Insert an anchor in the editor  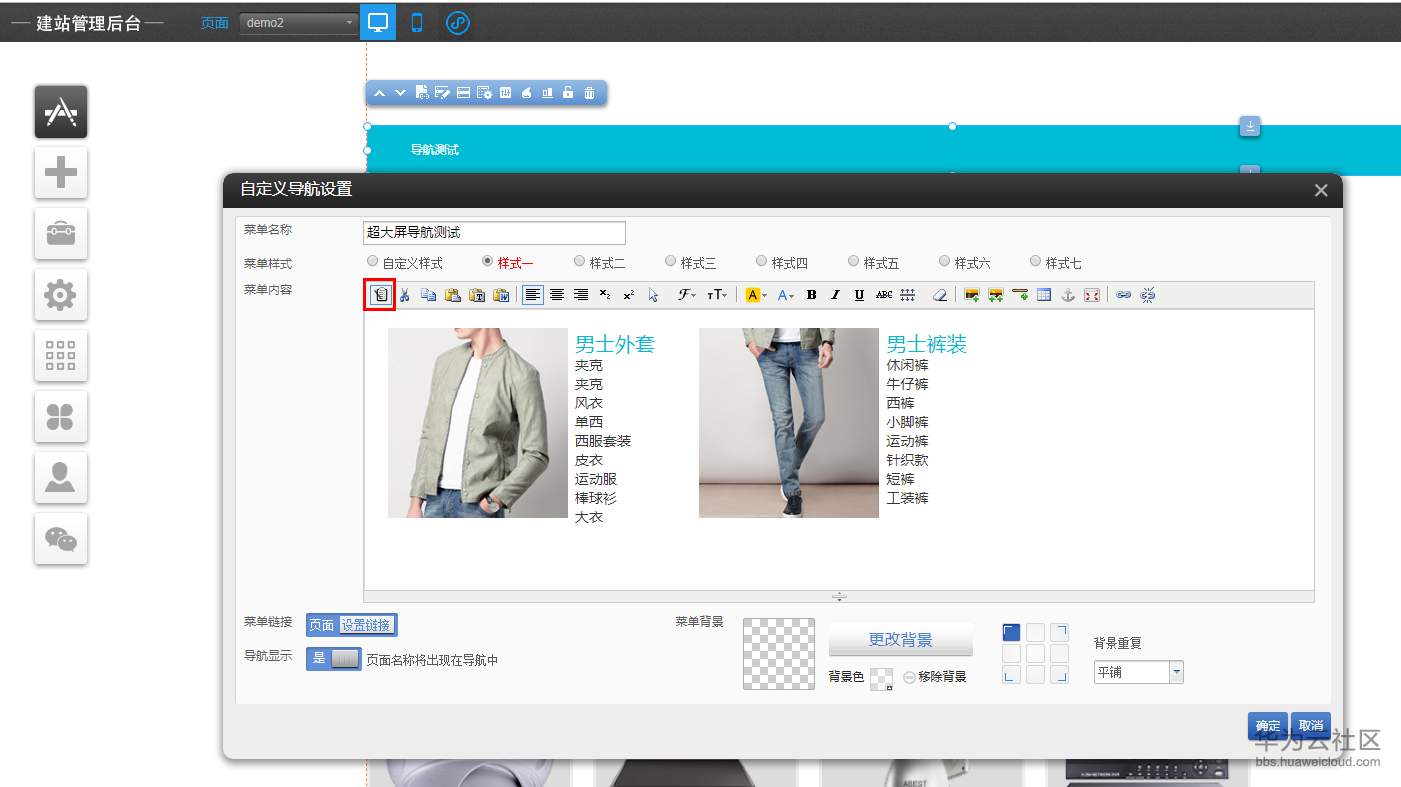click(1068, 295)
